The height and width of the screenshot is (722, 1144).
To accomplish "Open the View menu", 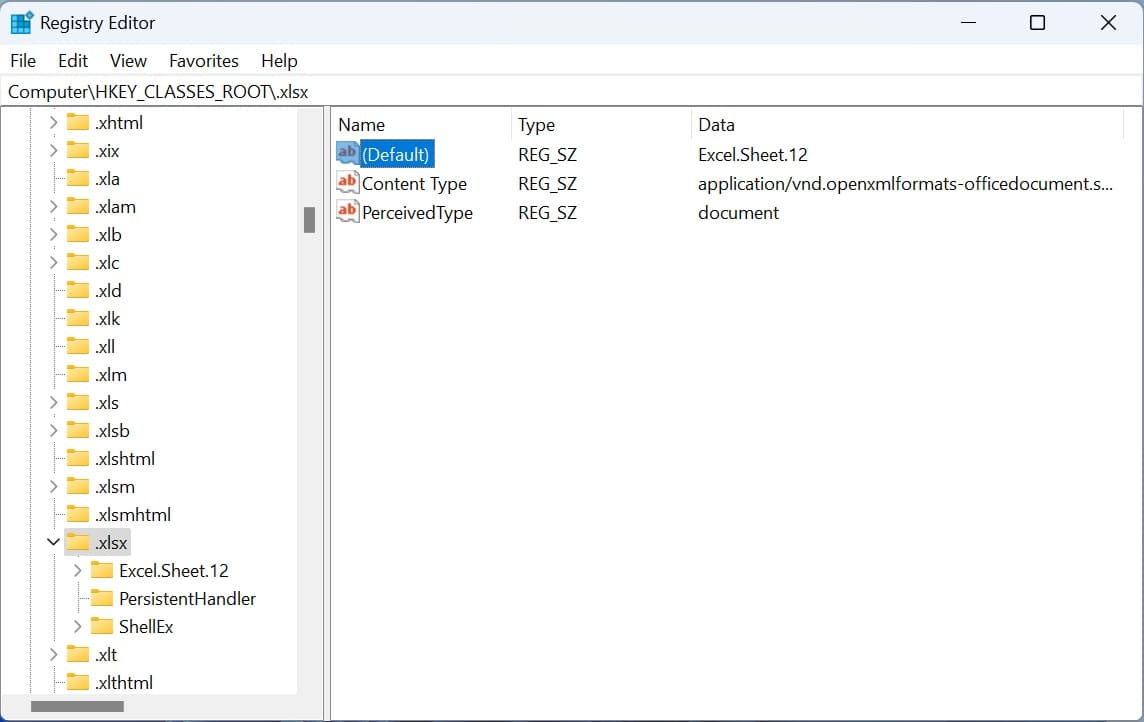I will 128,61.
